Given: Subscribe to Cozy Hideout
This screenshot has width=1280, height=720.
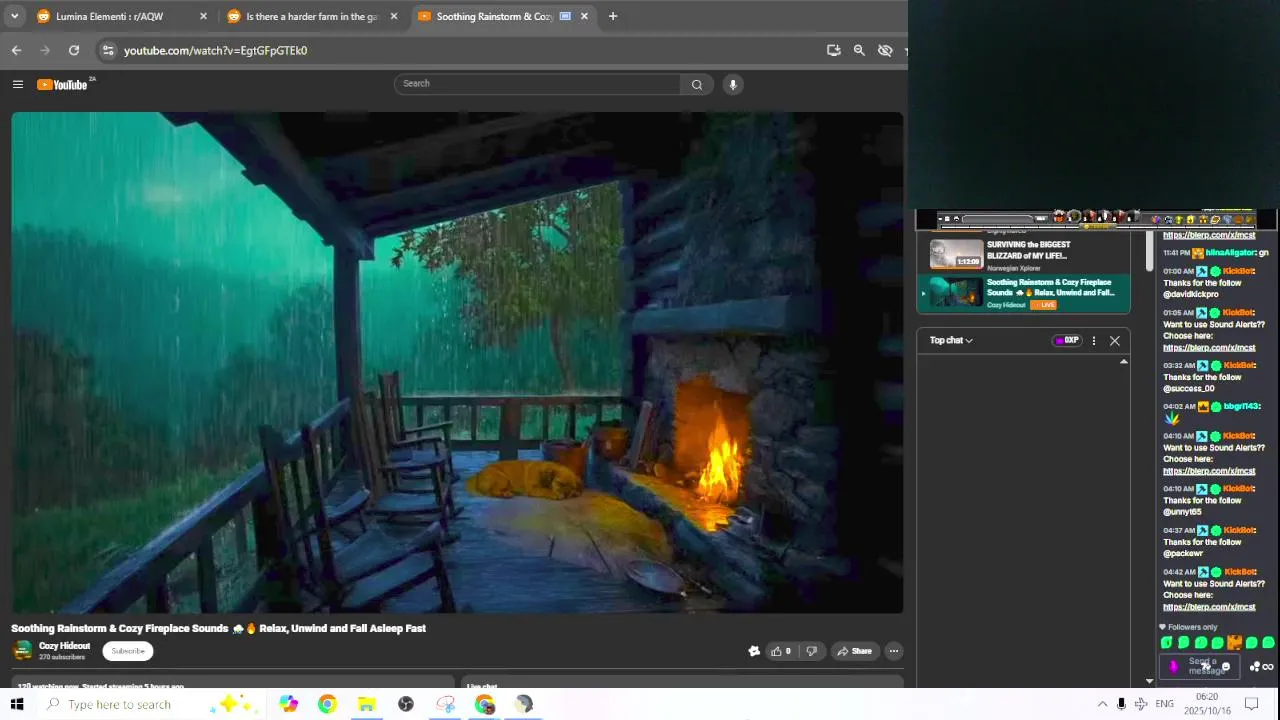Looking at the screenshot, I should (x=128, y=651).
